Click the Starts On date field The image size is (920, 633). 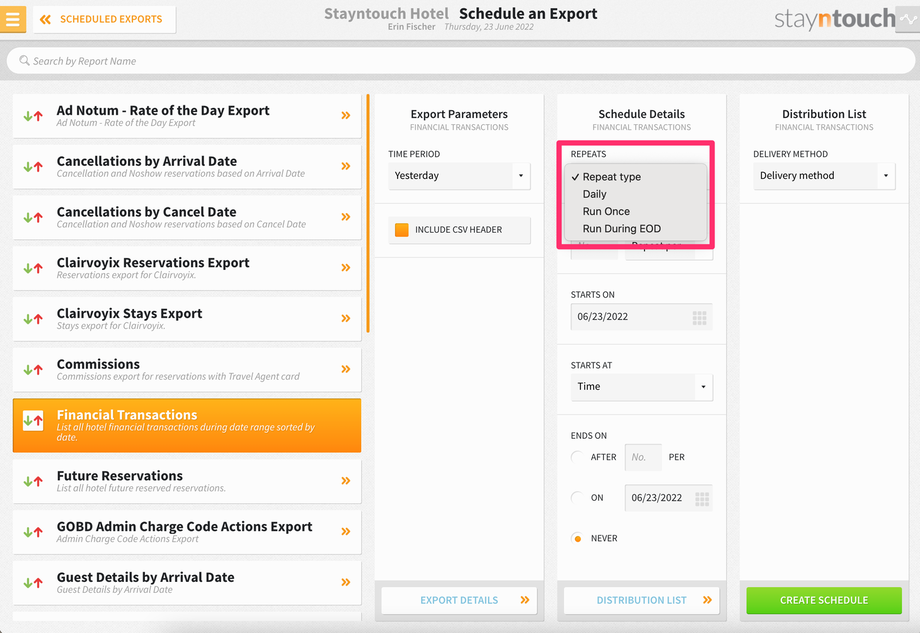pyautogui.click(x=641, y=317)
